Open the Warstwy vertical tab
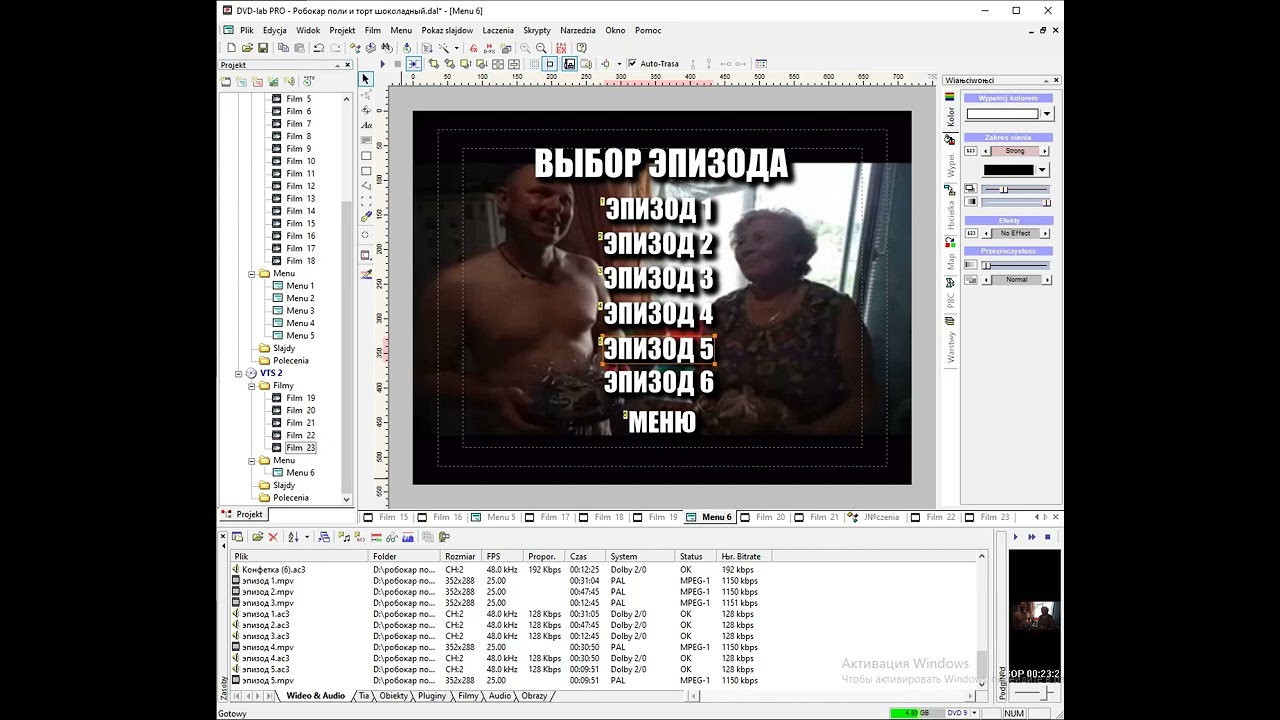 tap(950, 340)
